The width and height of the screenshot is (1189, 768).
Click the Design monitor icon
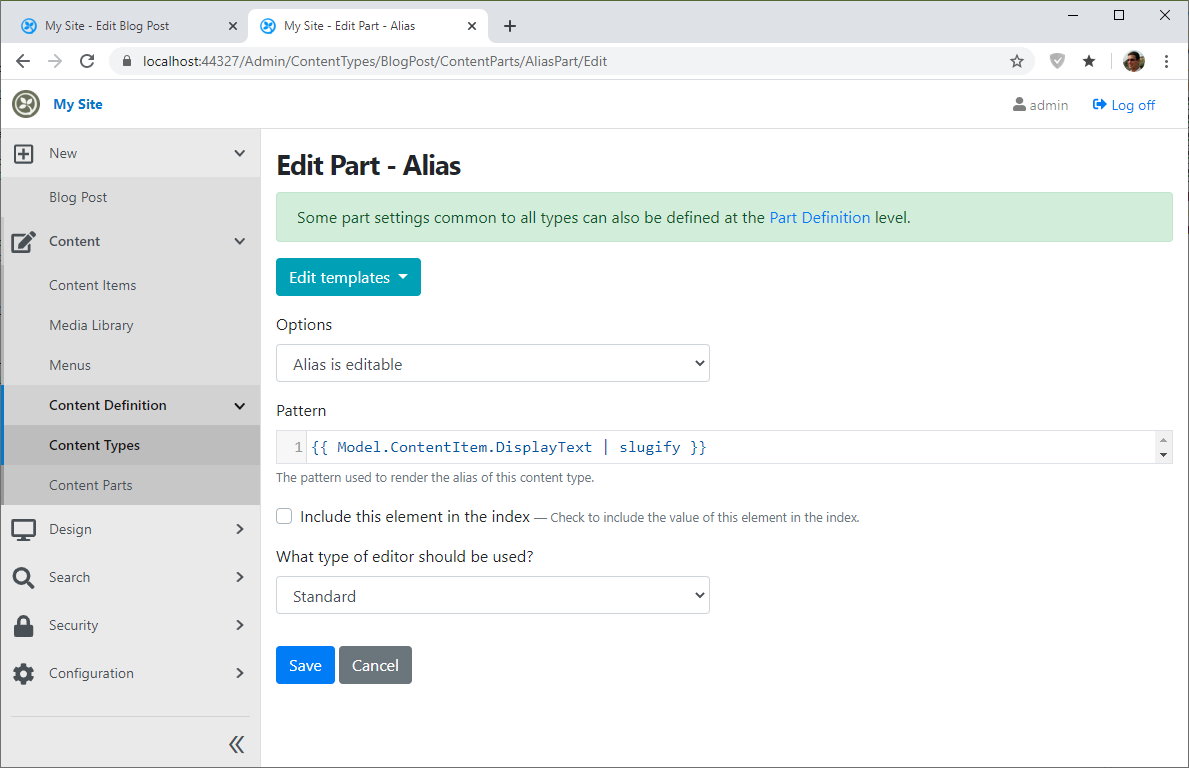(24, 530)
